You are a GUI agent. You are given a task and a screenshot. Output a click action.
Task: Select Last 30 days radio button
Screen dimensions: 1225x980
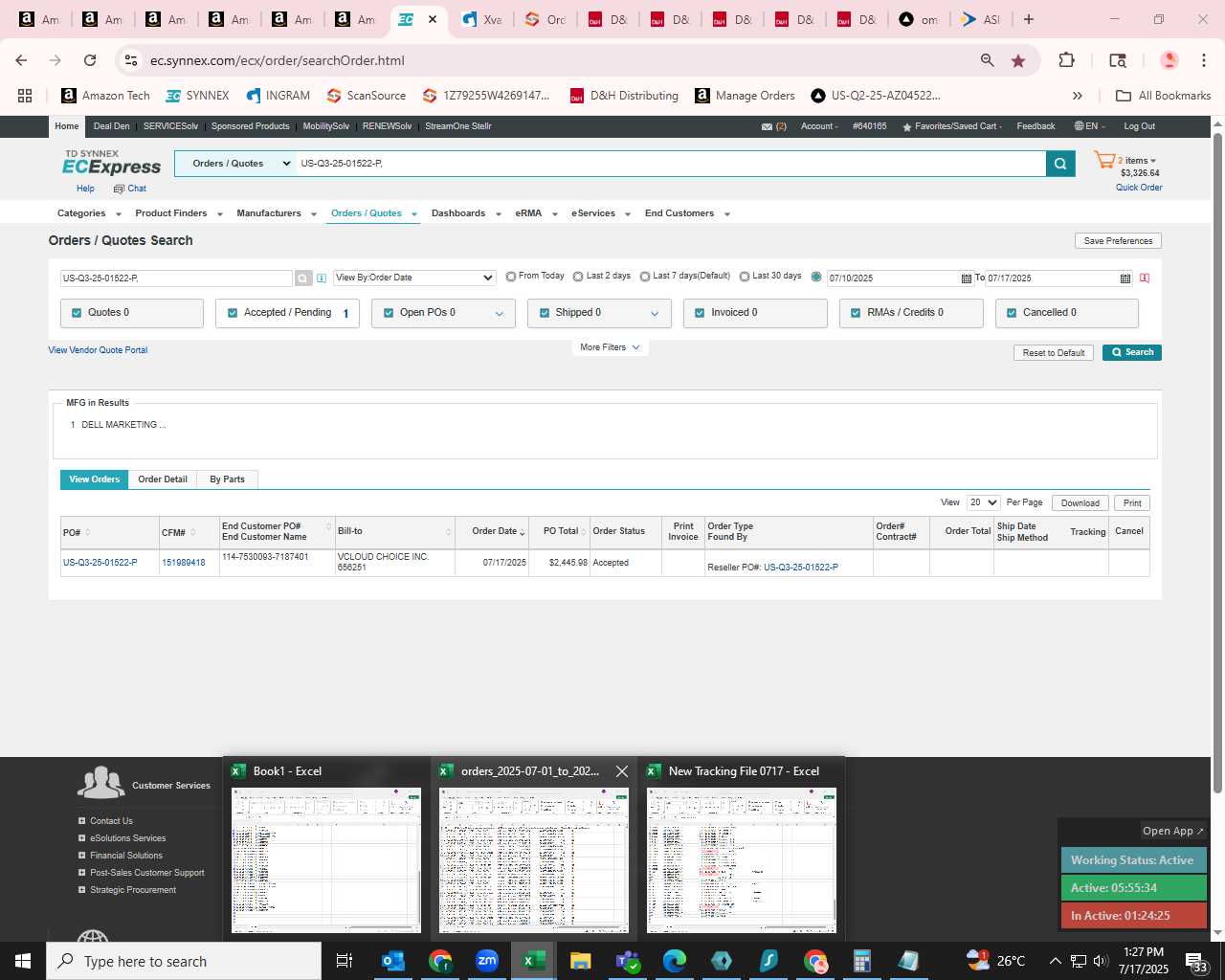745,277
